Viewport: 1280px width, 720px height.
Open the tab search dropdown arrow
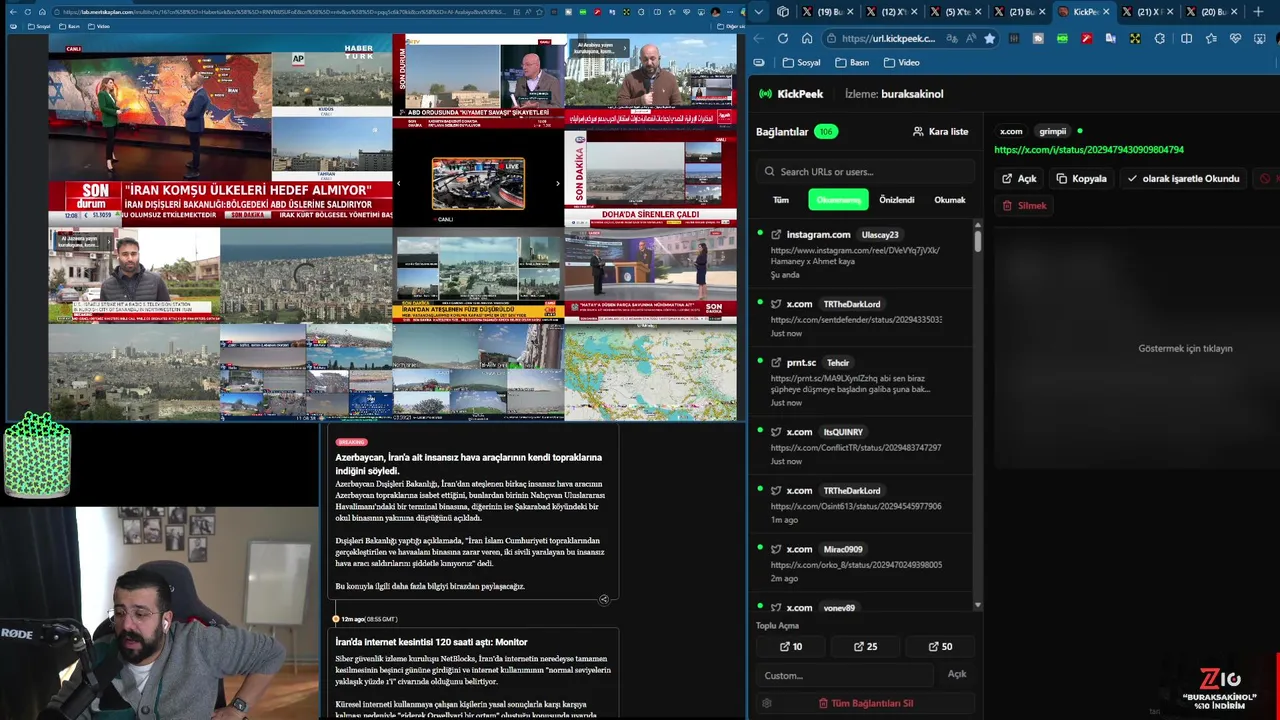[759, 12]
